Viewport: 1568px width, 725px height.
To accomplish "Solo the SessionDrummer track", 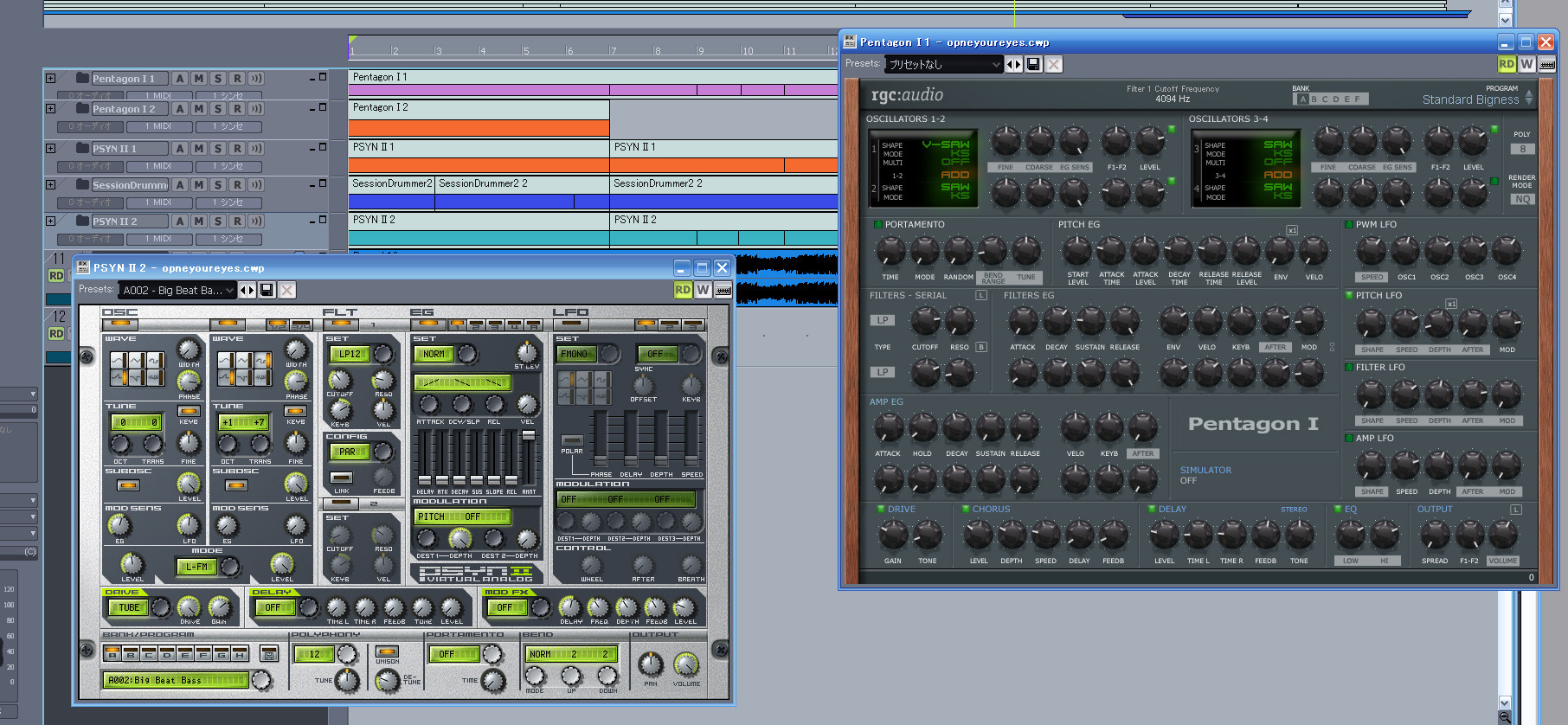I will click(x=218, y=184).
